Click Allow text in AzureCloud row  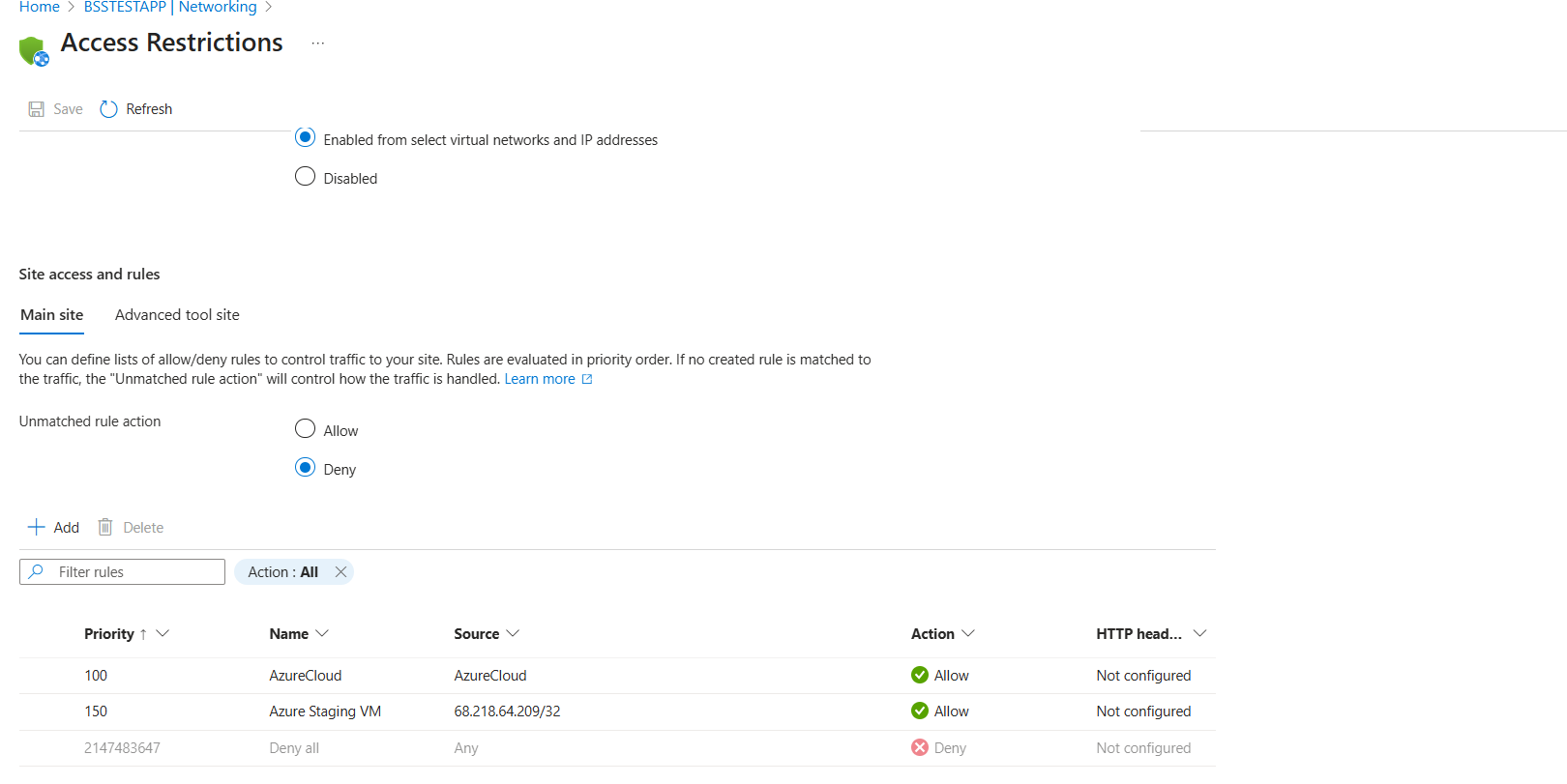click(952, 676)
